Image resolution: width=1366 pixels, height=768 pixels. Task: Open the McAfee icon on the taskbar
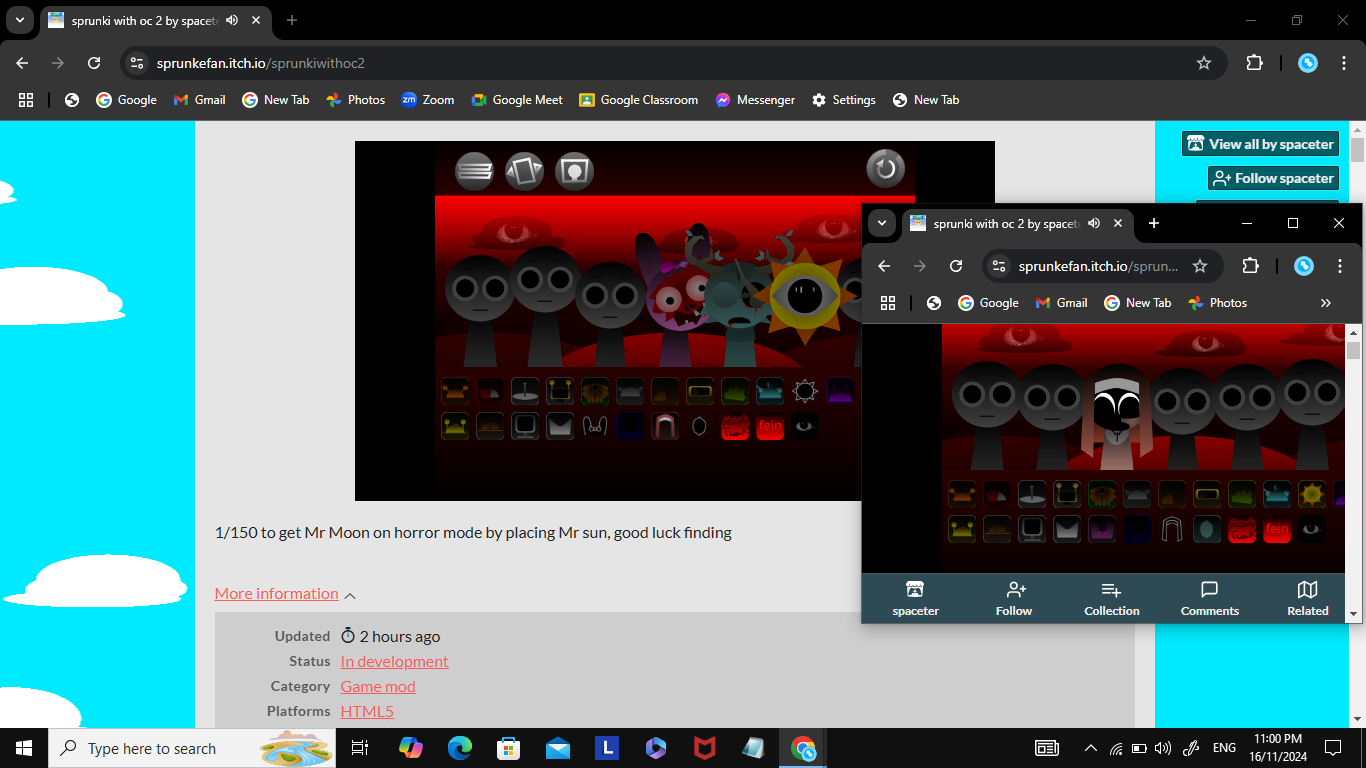(705, 748)
